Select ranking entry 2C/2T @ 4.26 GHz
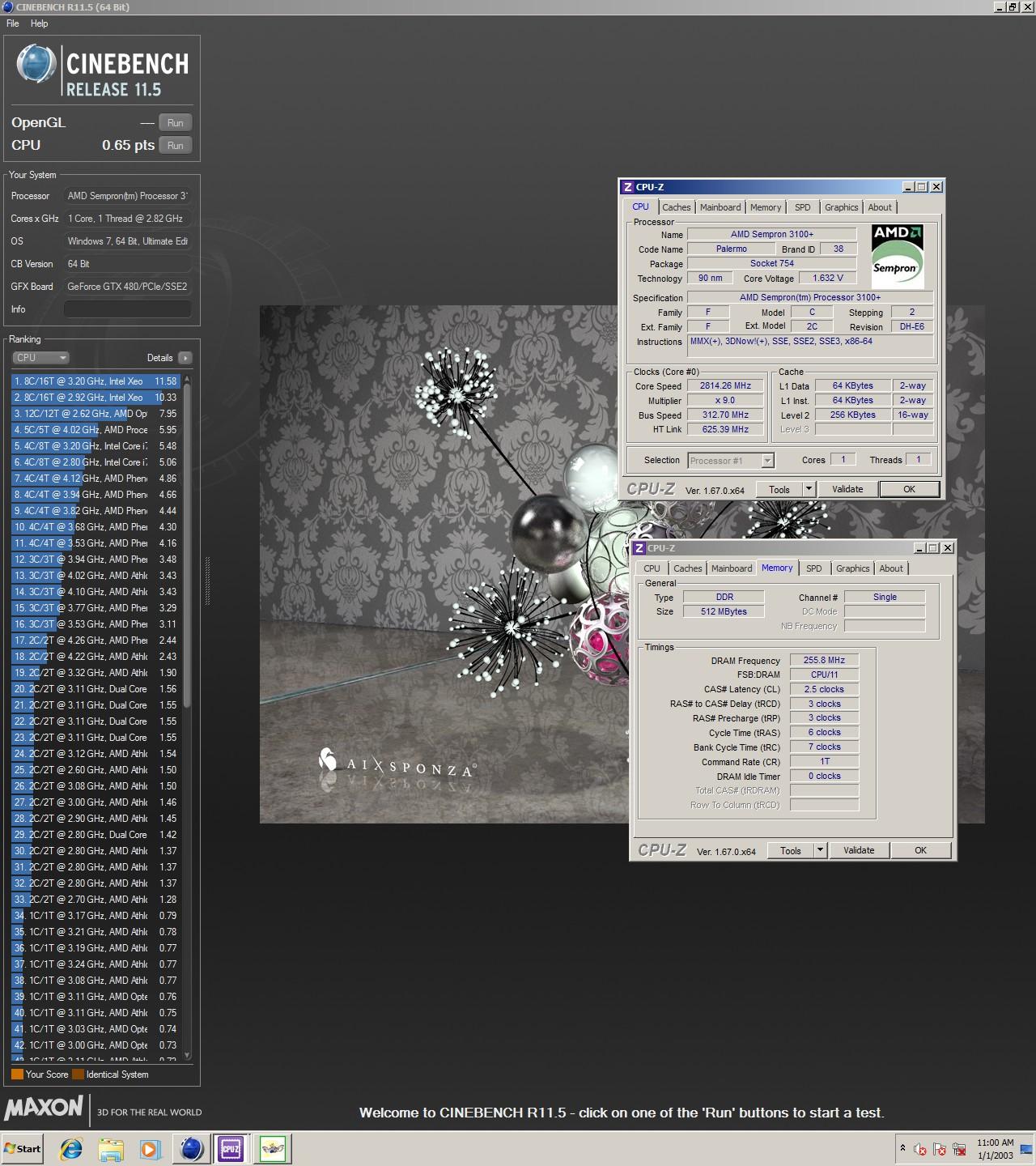 click(96, 640)
